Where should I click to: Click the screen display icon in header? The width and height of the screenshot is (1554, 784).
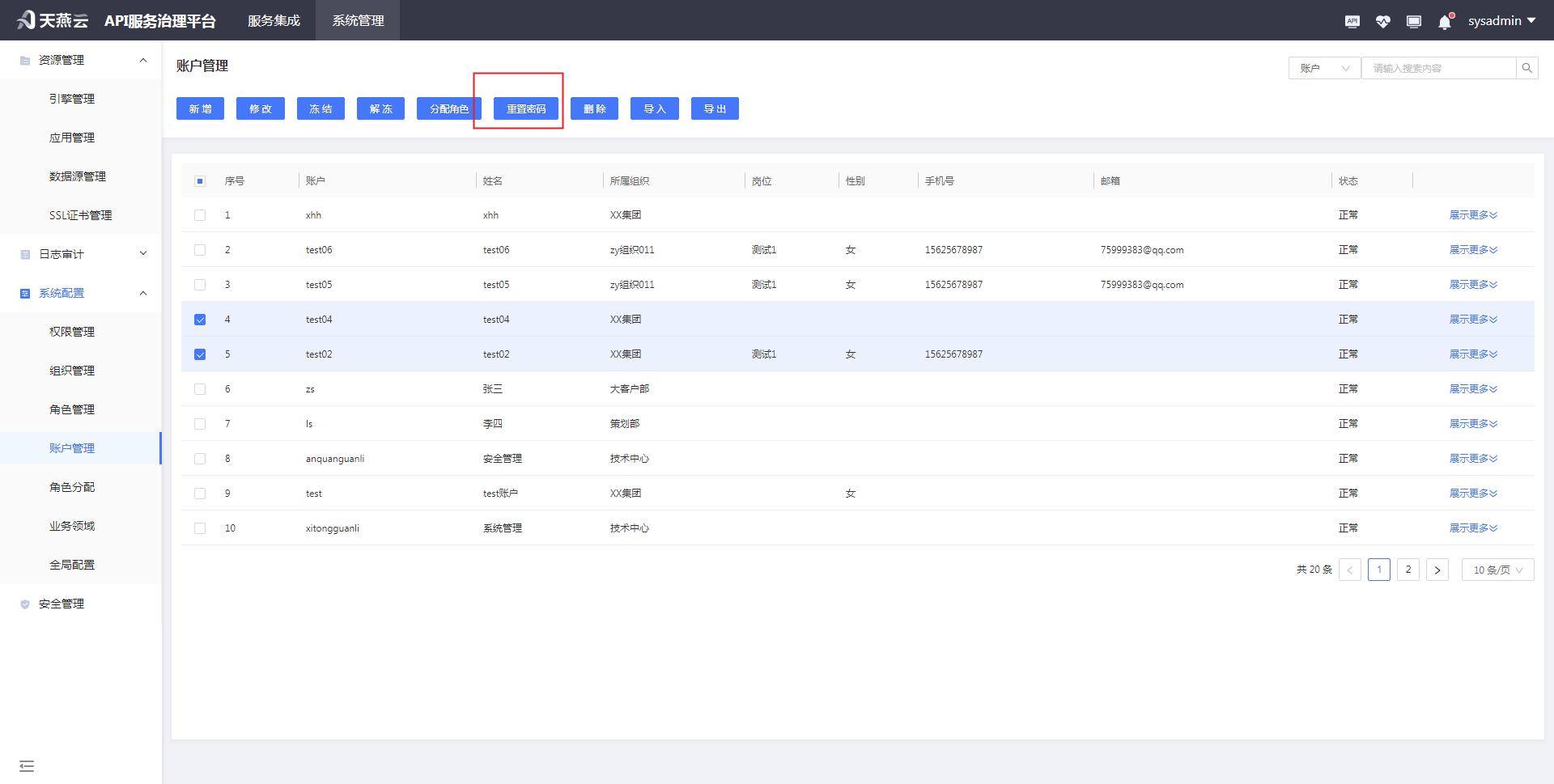[1413, 21]
